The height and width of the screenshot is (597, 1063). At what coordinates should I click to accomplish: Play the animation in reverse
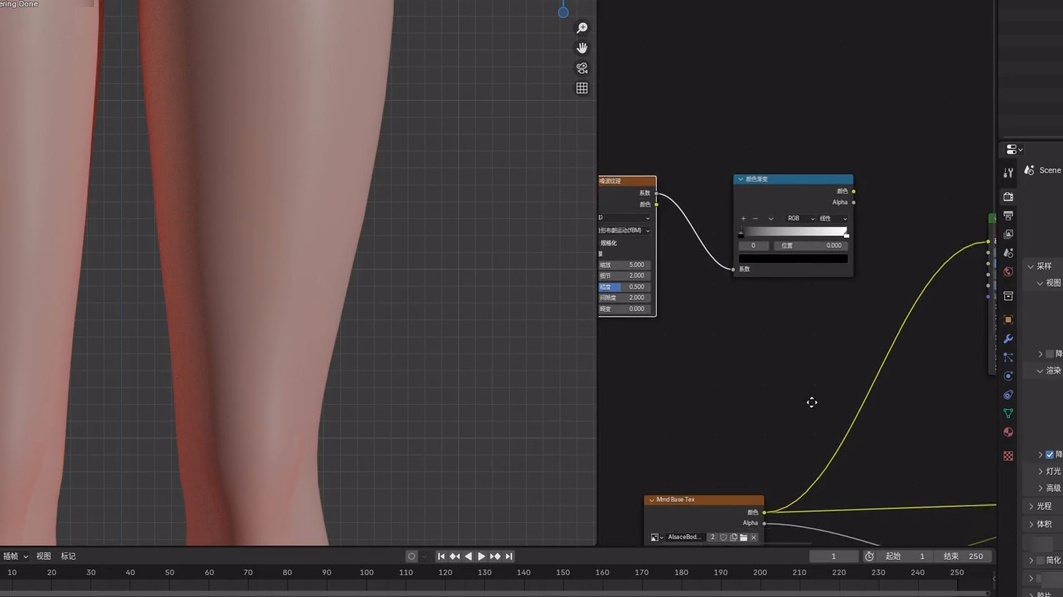pyautogui.click(x=468, y=556)
